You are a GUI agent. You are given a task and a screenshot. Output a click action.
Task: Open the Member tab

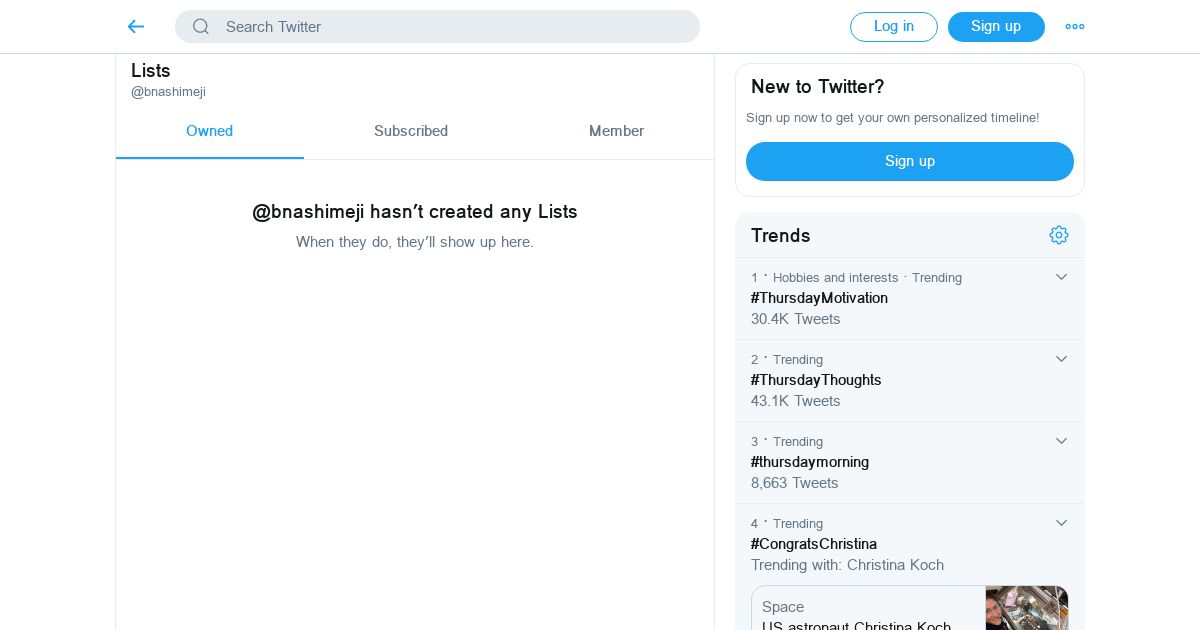616,131
